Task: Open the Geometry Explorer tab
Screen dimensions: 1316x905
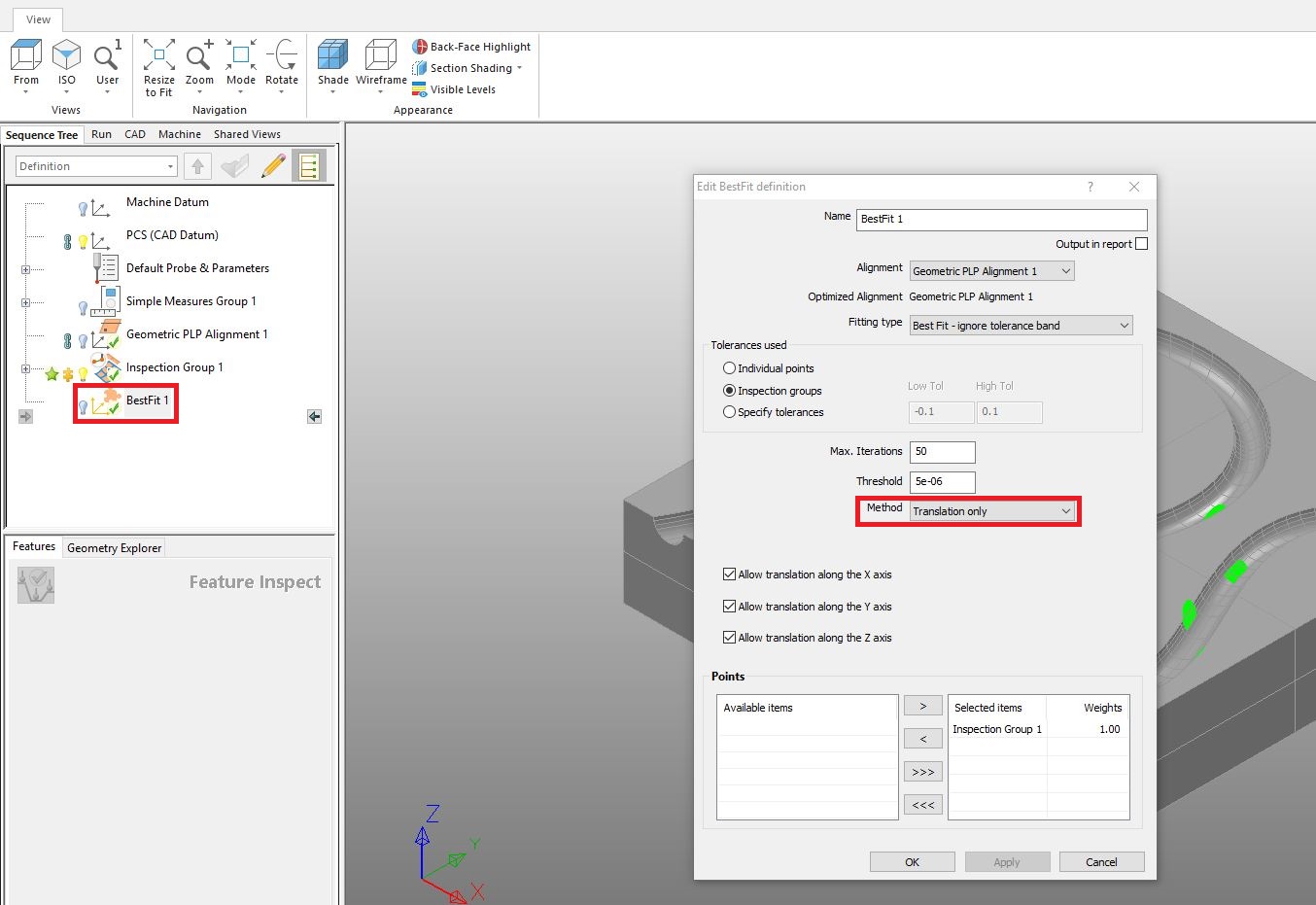Action: pyautogui.click(x=115, y=548)
